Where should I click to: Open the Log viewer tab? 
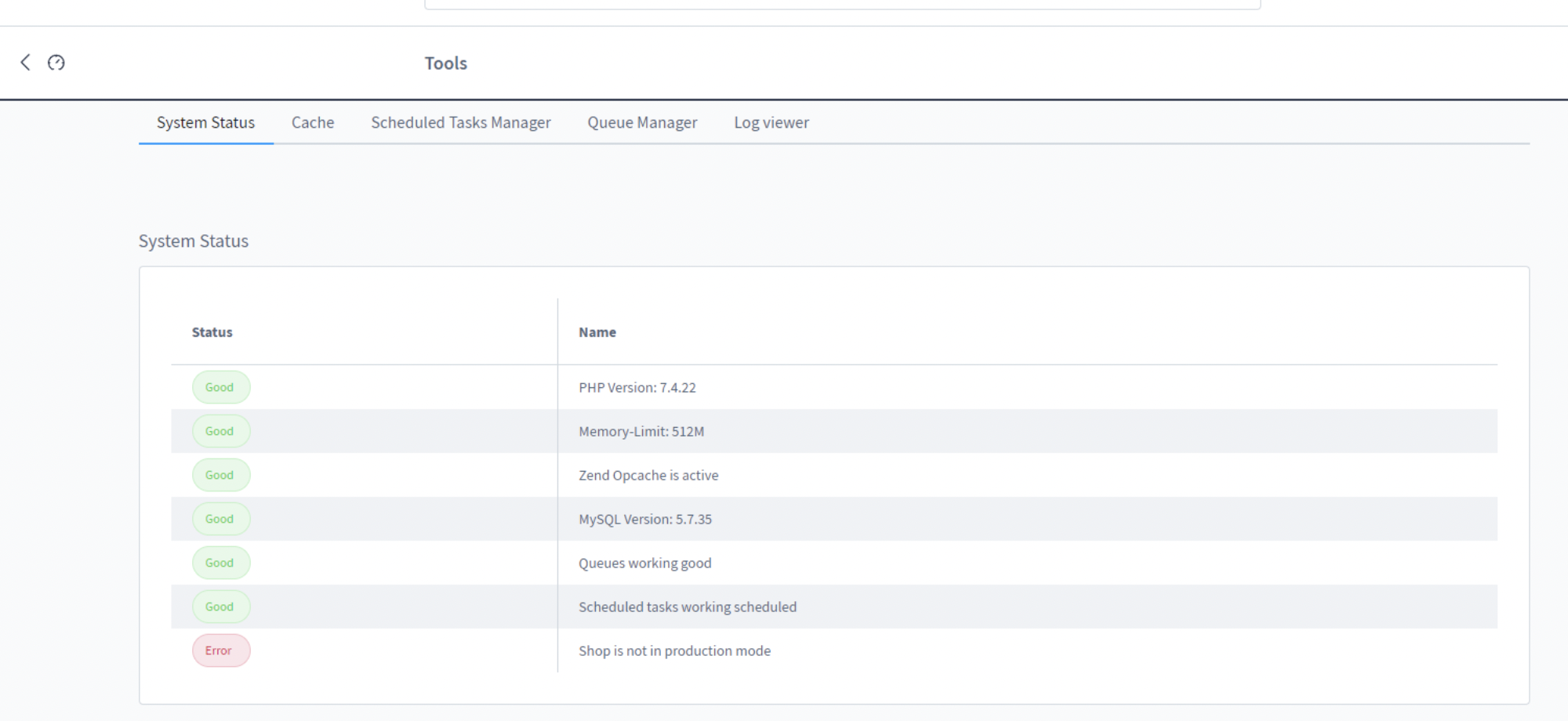[x=771, y=122]
